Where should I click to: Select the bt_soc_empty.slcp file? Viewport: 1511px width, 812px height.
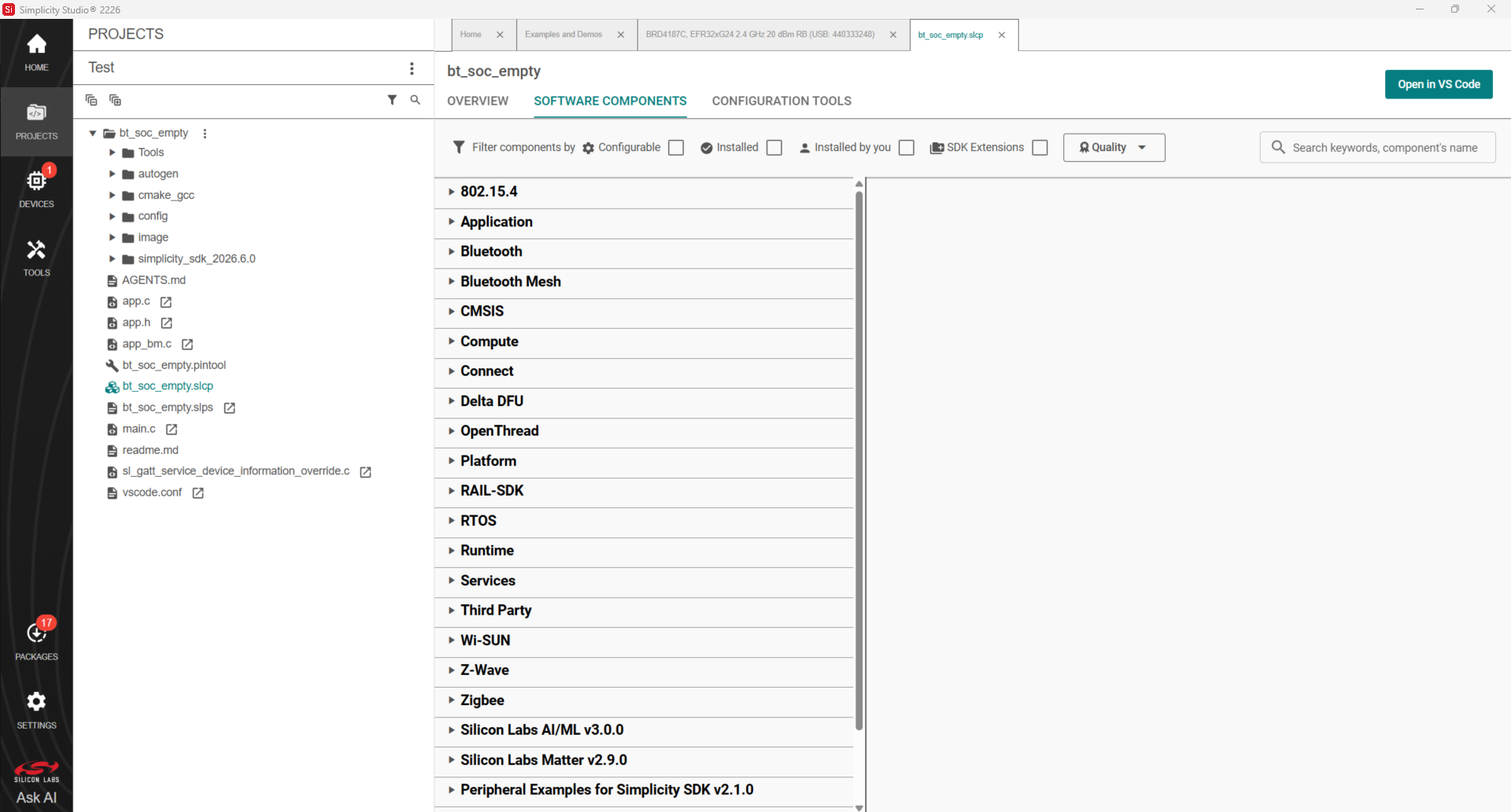tap(168, 386)
